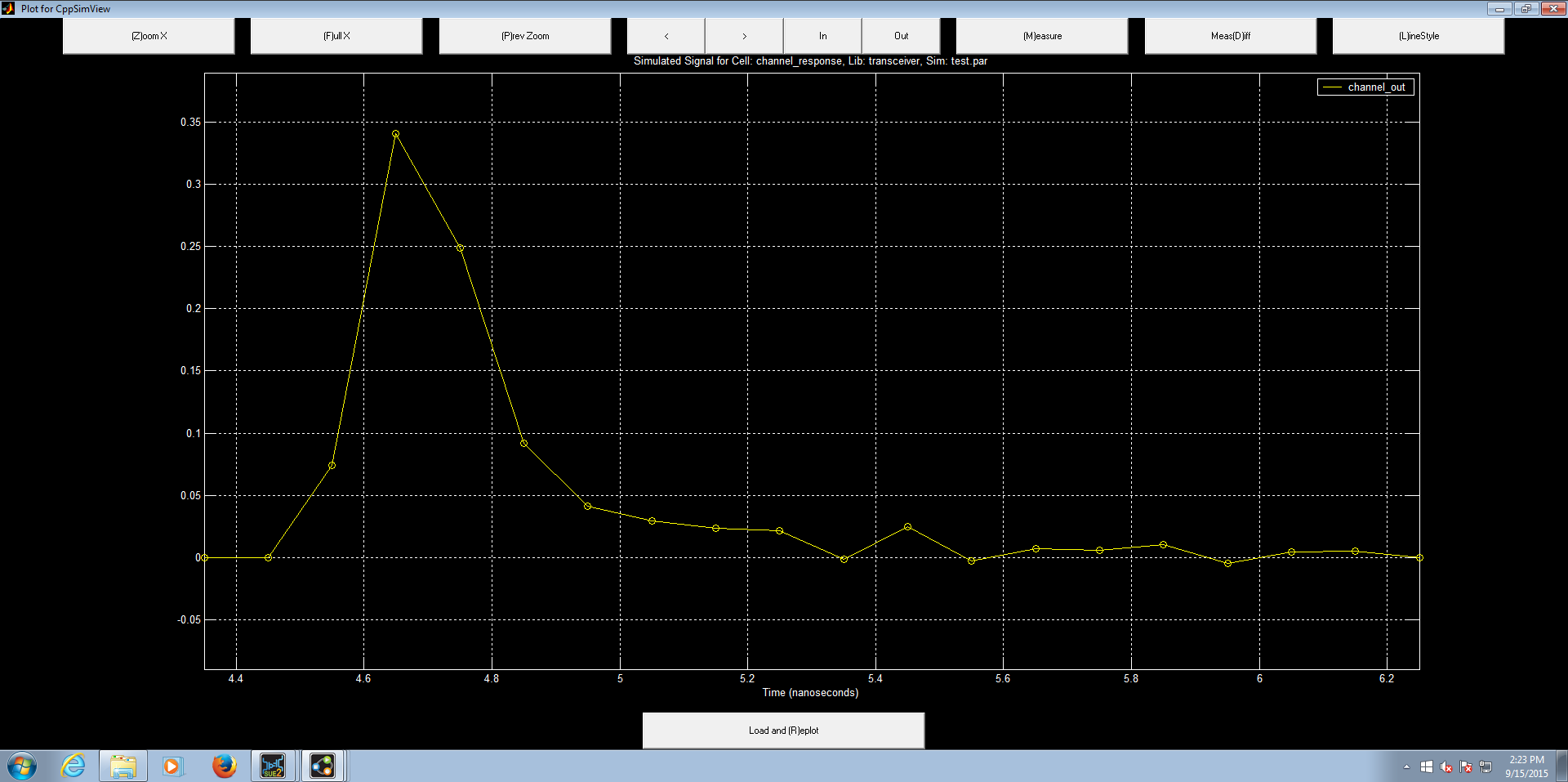Activate (Z)oom X on the plot toolbar
The image size is (1568, 782).
[148, 35]
